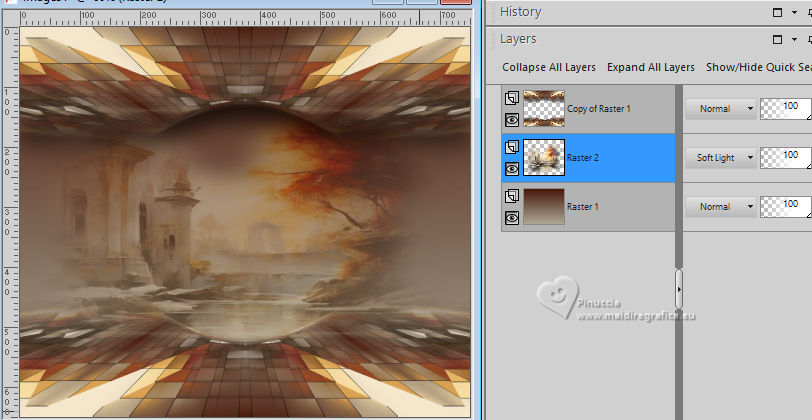
Task: Click layer type icon of Raster 2
Action: point(512,147)
